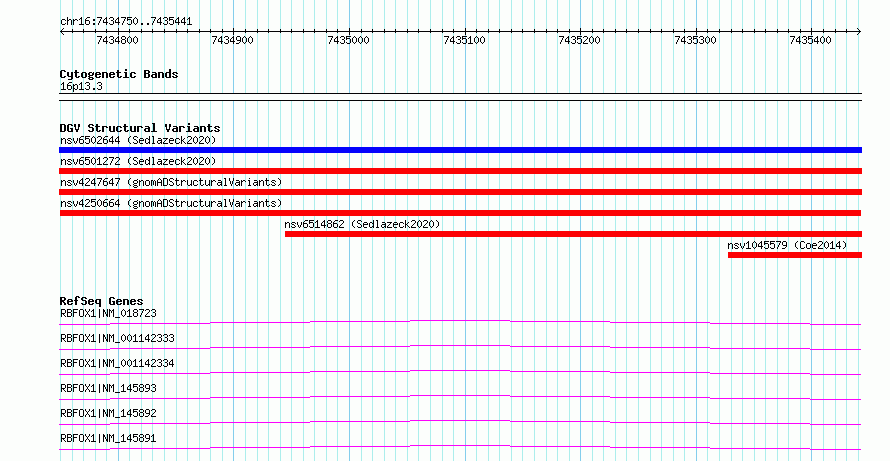Image resolution: width=890 pixels, height=461 pixels.
Task: Click the 16p13.3 band label
Action: (x=81, y=87)
